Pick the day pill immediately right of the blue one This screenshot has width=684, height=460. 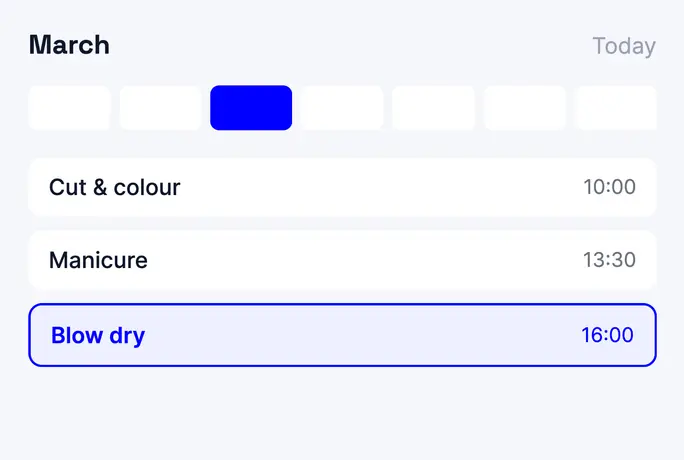(342, 108)
